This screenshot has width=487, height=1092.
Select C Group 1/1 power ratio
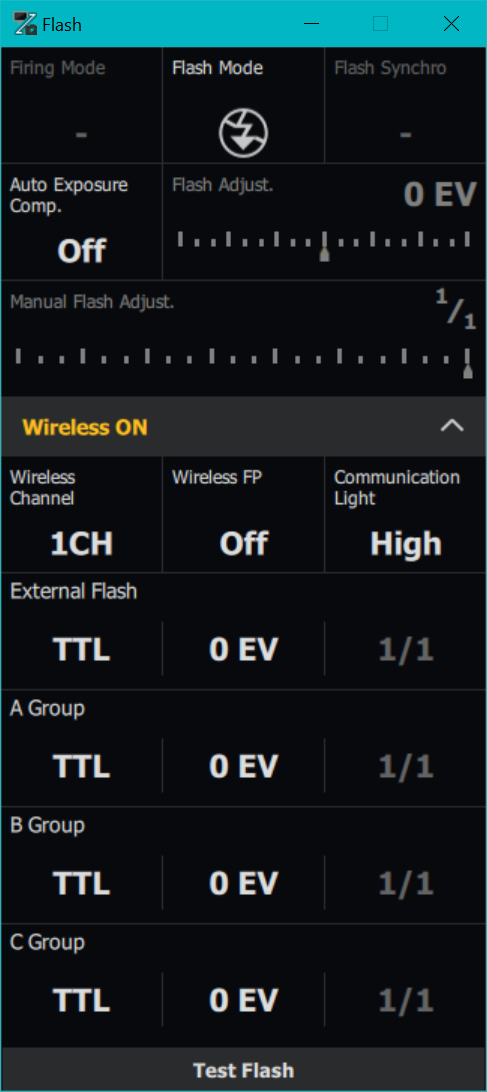coord(405,1001)
